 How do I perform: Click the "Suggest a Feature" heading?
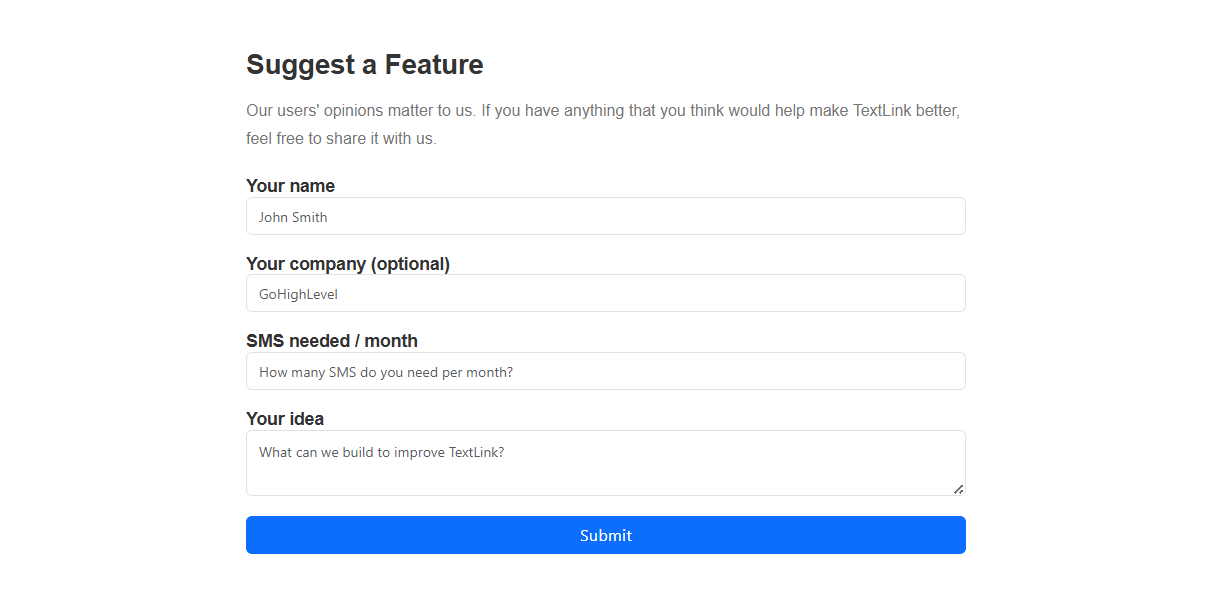click(364, 65)
